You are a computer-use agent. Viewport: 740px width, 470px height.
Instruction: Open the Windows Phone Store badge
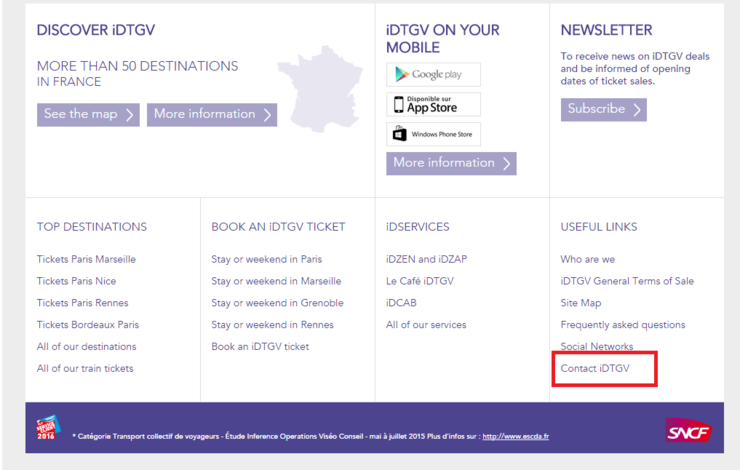(x=433, y=134)
